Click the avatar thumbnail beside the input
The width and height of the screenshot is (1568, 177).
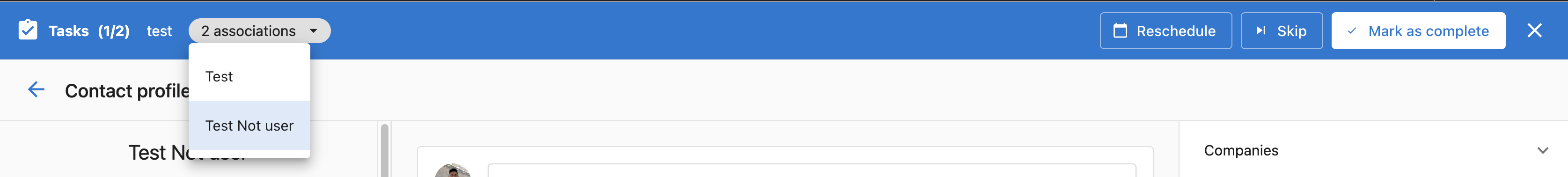pyautogui.click(x=452, y=171)
